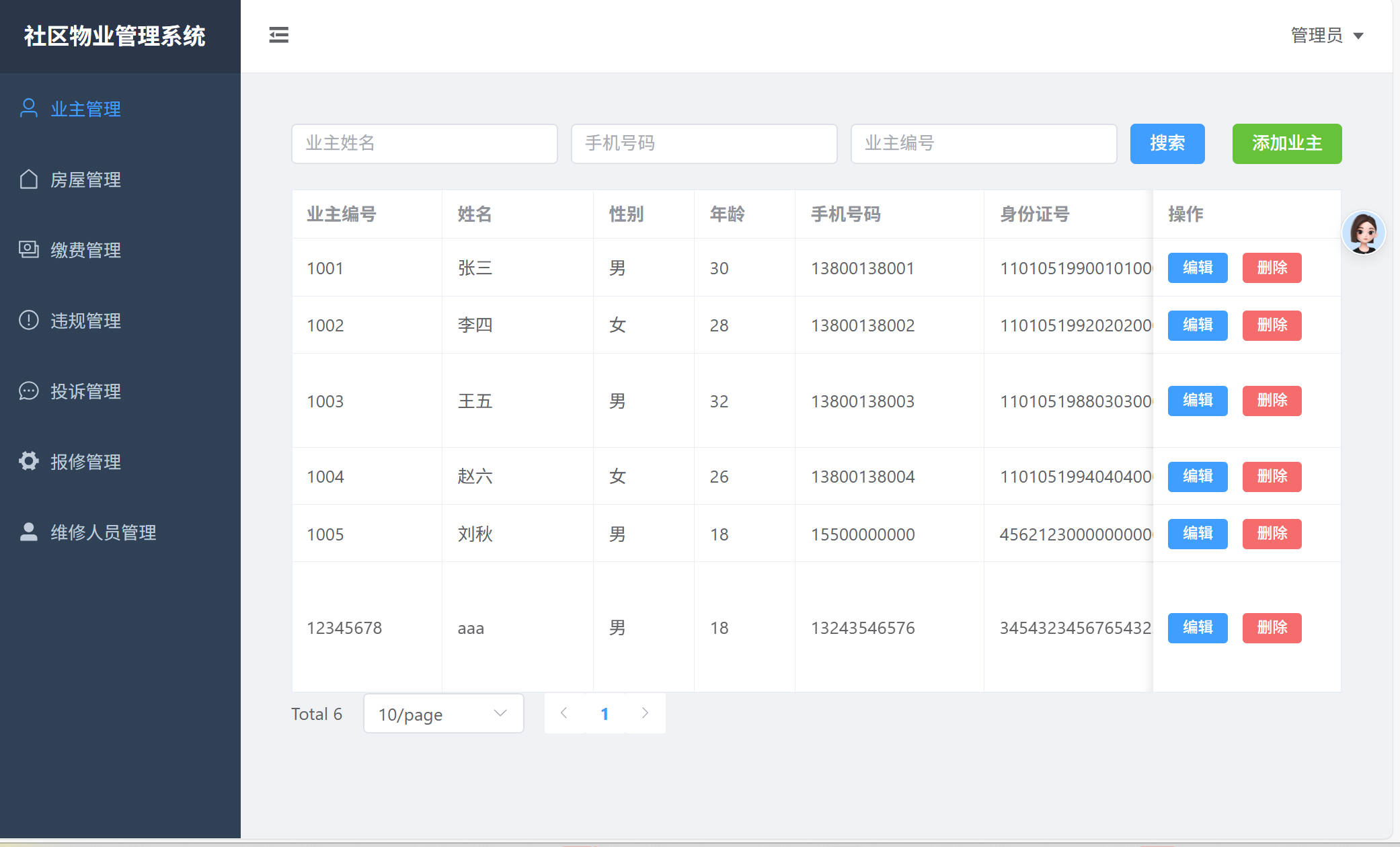Go to the previous pagination page arrow
1400x847 pixels.
click(x=564, y=713)
